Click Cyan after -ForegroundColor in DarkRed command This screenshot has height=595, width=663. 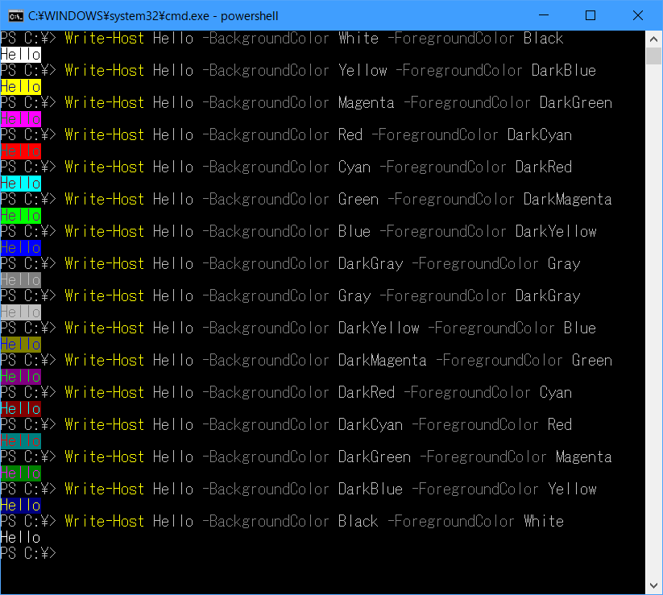tap(556, 392)
